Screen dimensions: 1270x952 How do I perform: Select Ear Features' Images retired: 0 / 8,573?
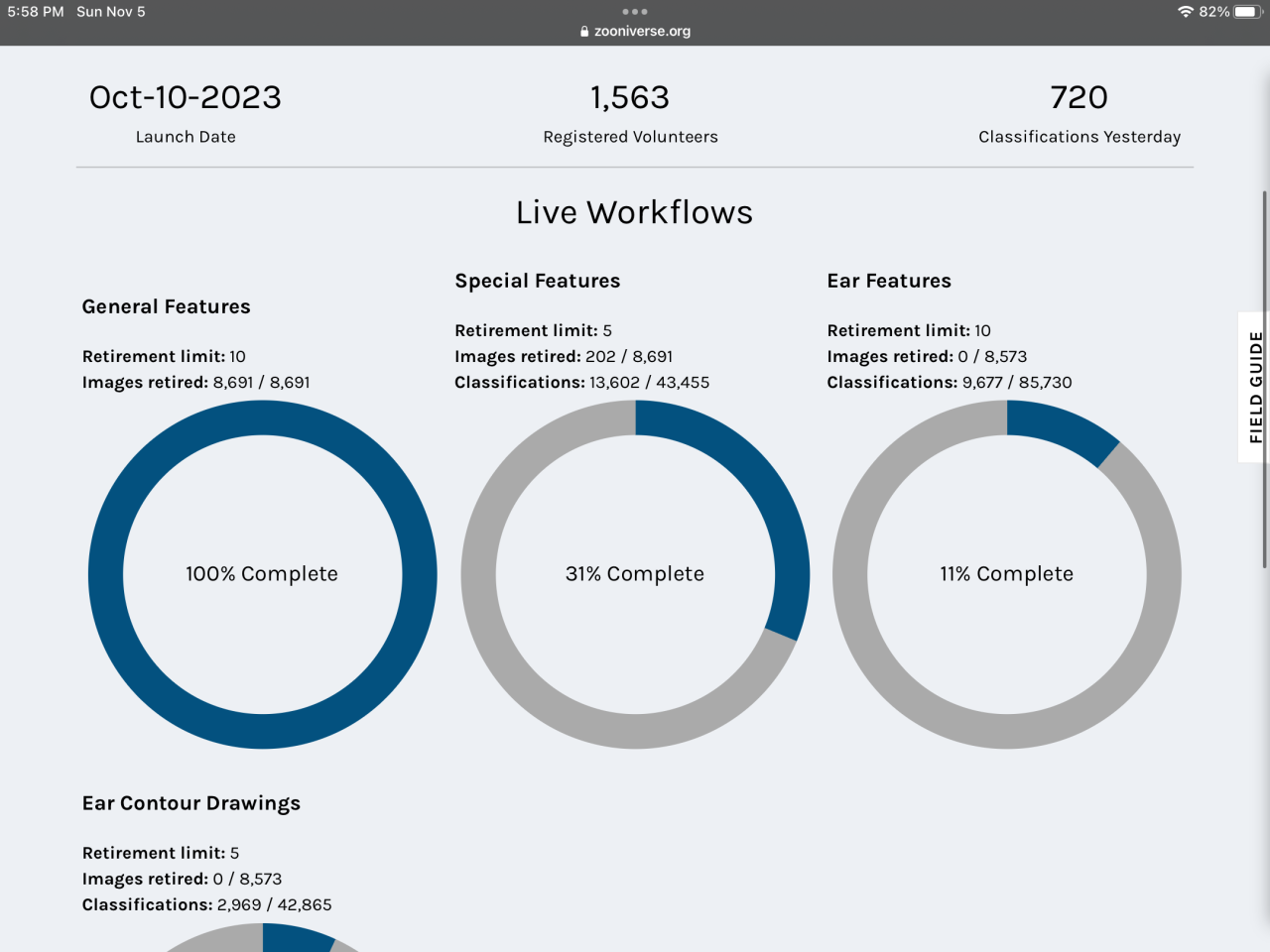tap(928, 356)
